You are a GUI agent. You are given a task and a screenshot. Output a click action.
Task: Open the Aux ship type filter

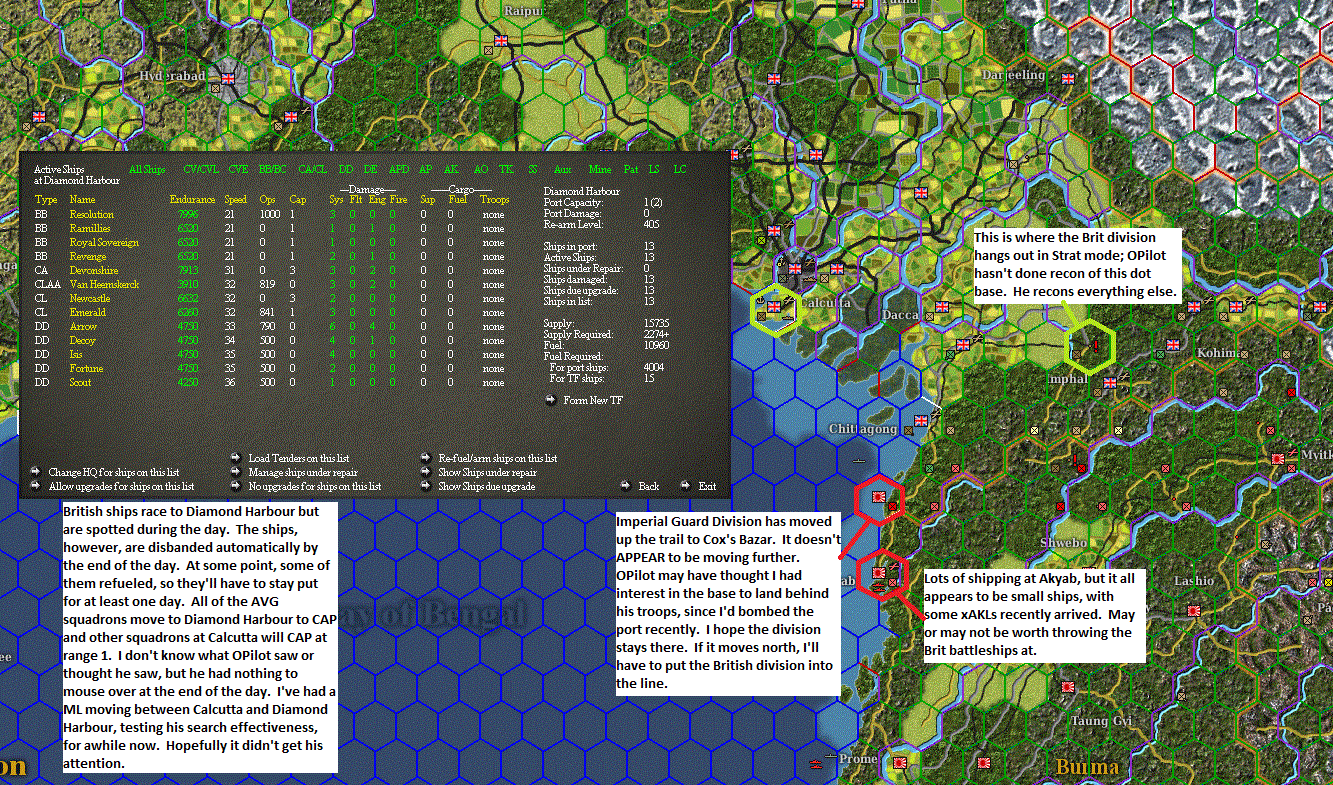click(563, 170)
